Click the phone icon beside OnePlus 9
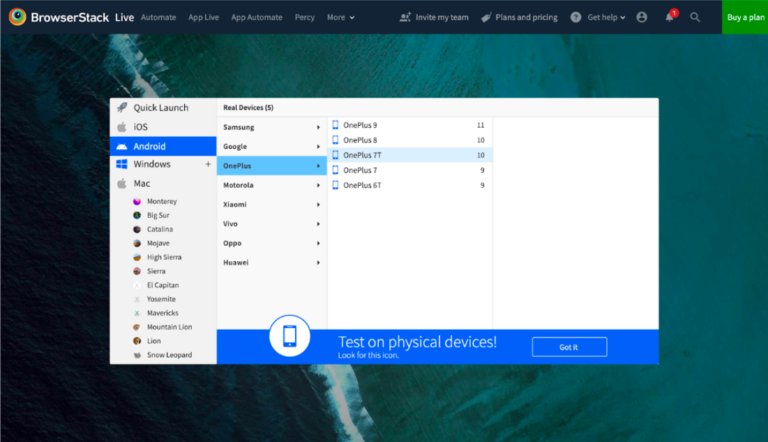Screen dimensions: 768x442 point(336,125)
